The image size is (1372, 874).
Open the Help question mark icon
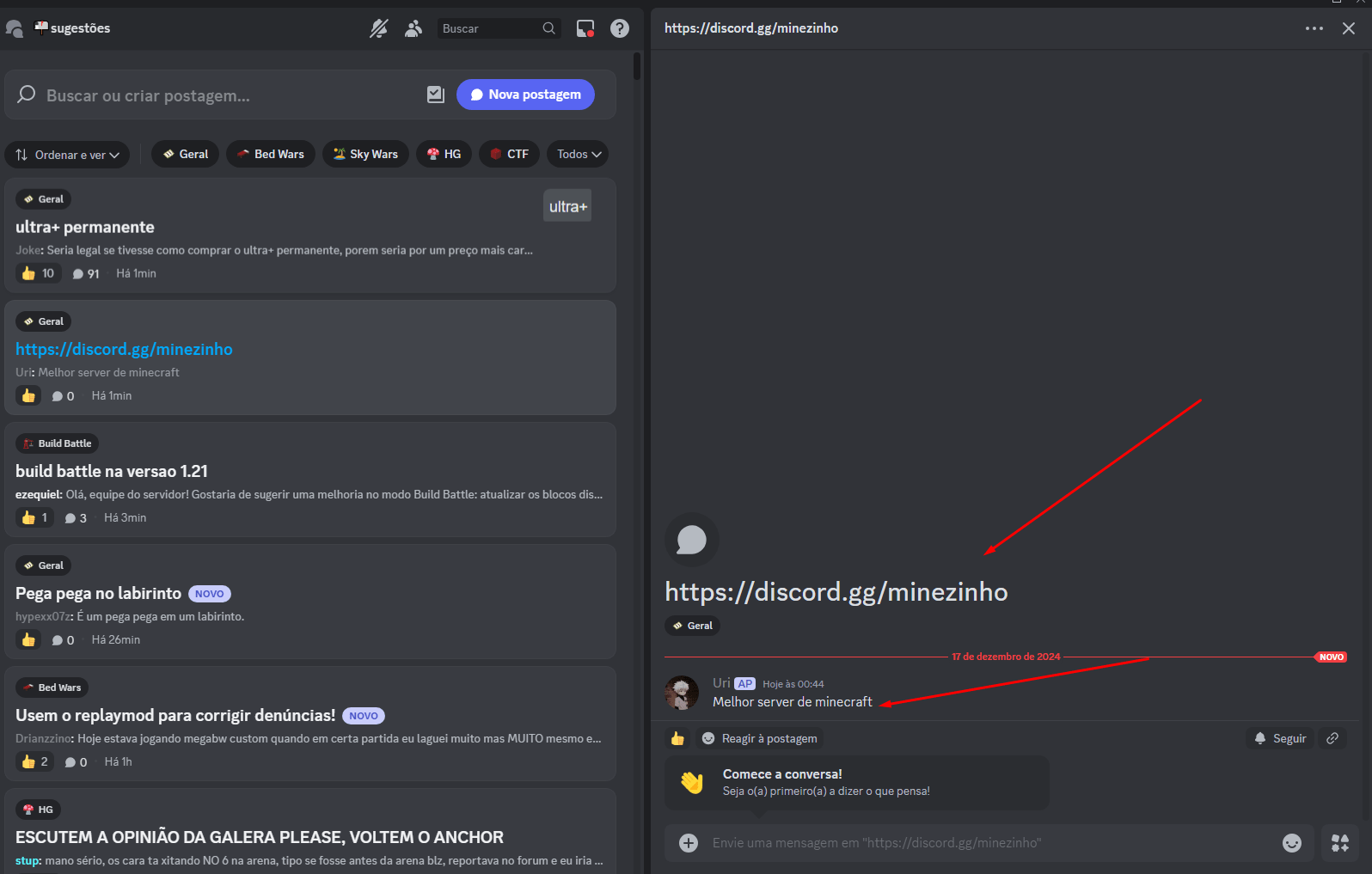(x=620, y=28)
